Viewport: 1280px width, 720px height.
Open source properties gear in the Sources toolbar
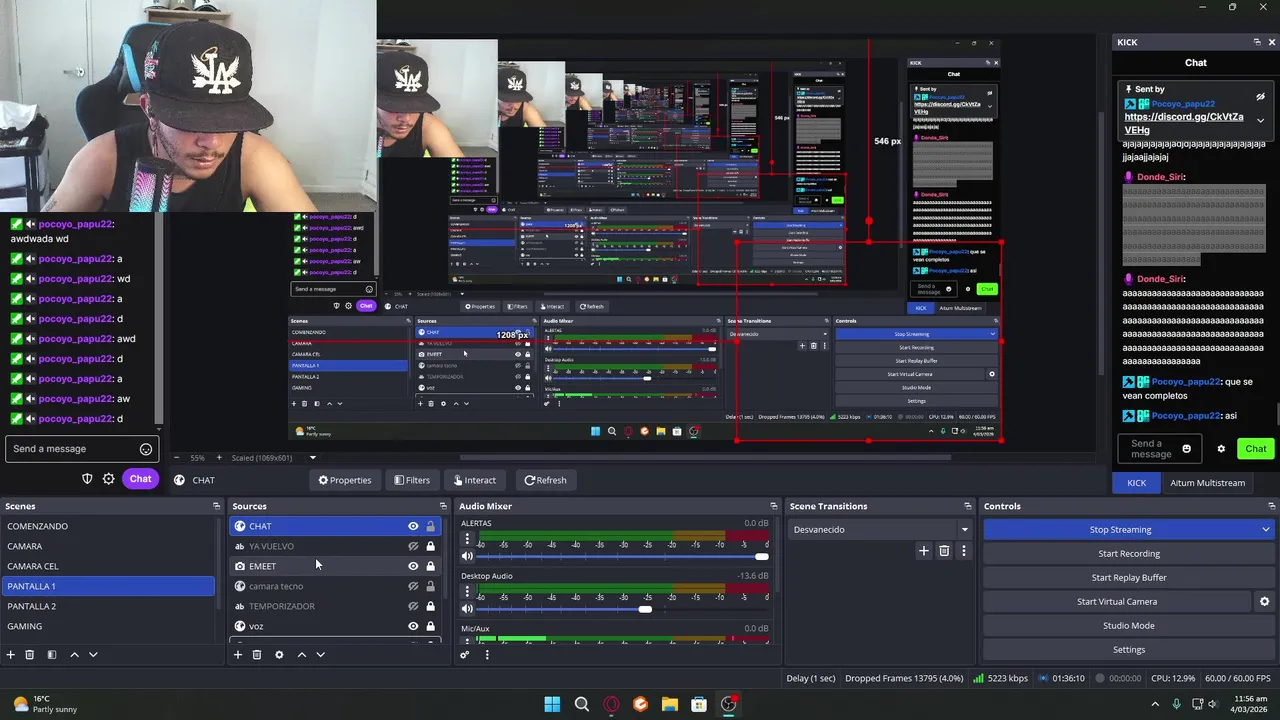pyautogui.click(x=279, y=654)
